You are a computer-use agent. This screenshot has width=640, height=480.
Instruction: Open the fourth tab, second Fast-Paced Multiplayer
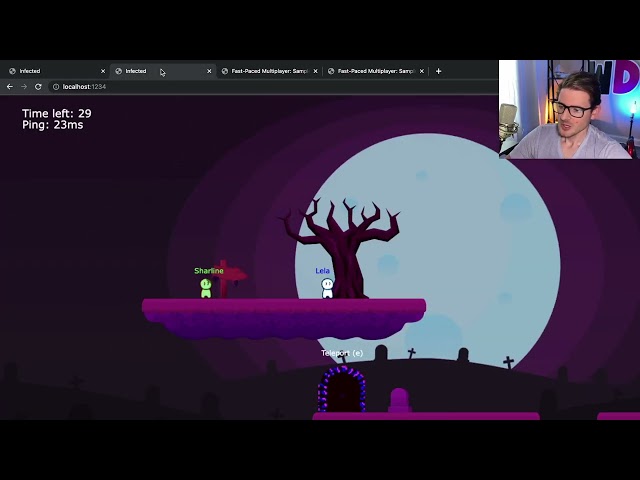(x=375, y=71)
